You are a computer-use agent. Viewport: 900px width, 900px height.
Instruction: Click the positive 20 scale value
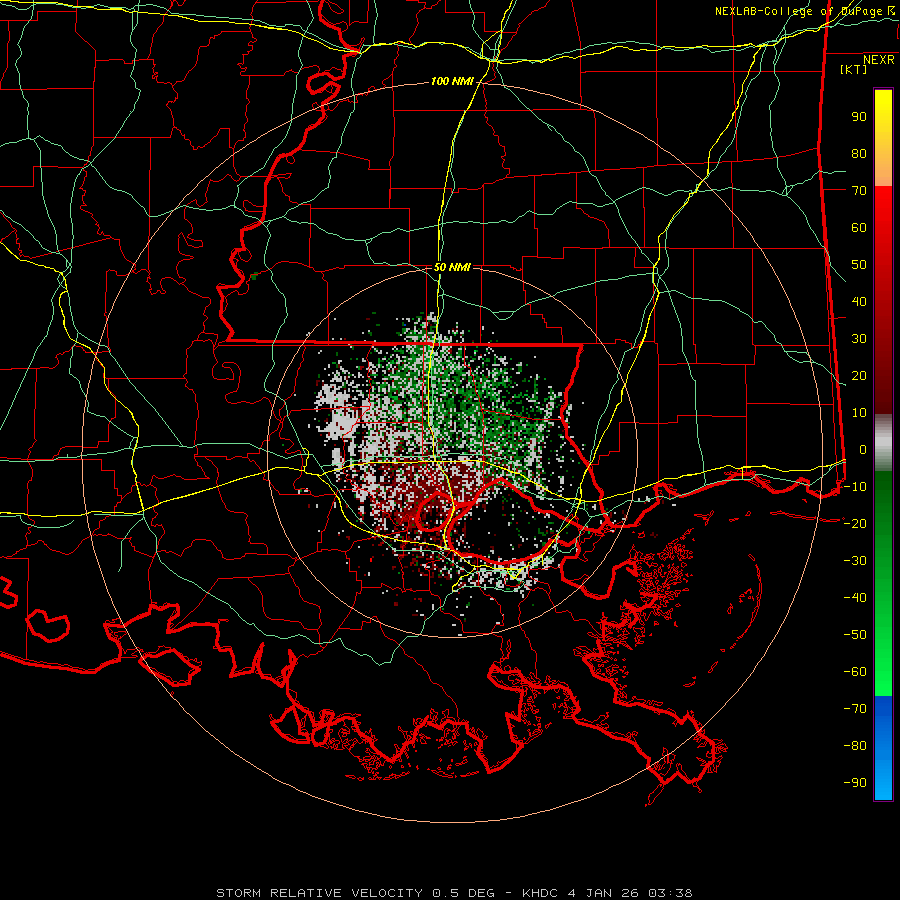tap(859, 375)
